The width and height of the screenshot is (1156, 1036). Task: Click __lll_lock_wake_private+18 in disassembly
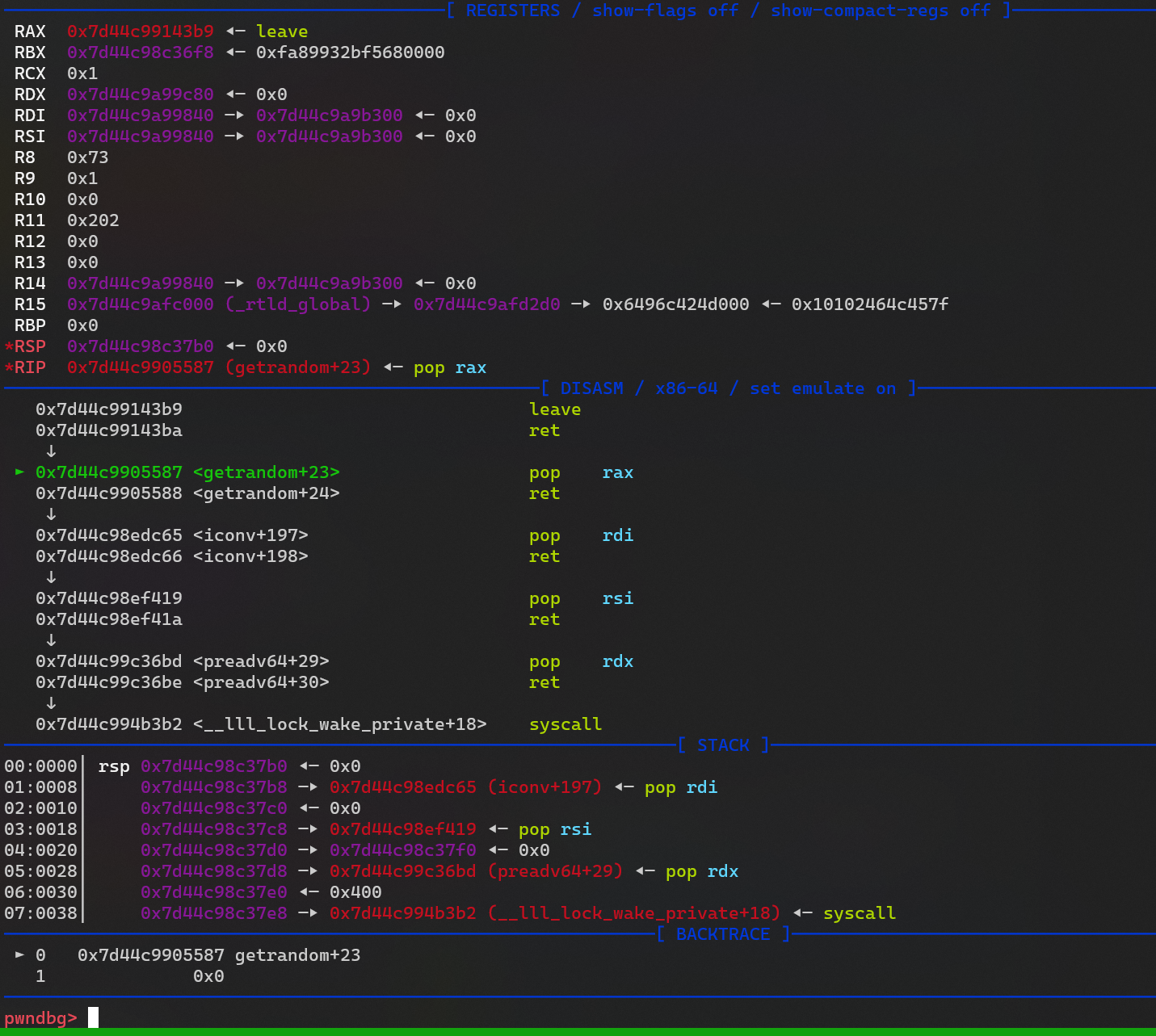[x=340, y=724]
